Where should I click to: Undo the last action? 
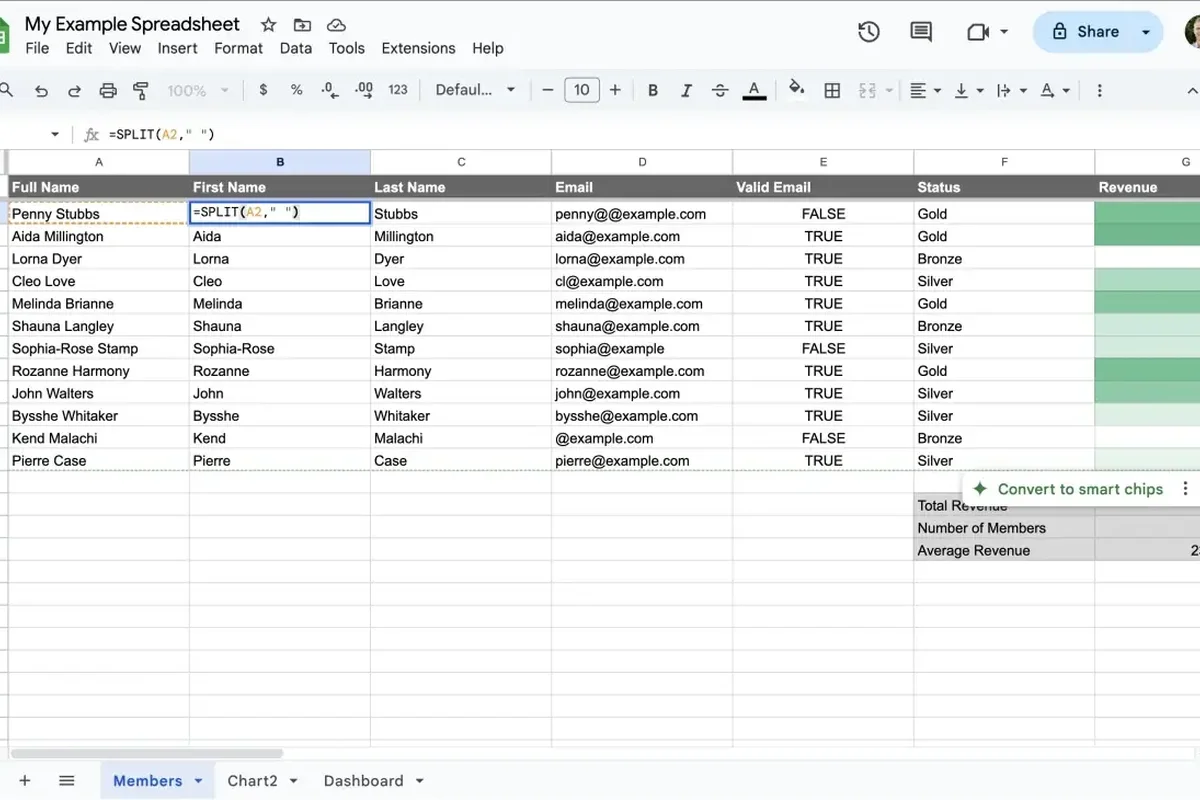point(41,90)
